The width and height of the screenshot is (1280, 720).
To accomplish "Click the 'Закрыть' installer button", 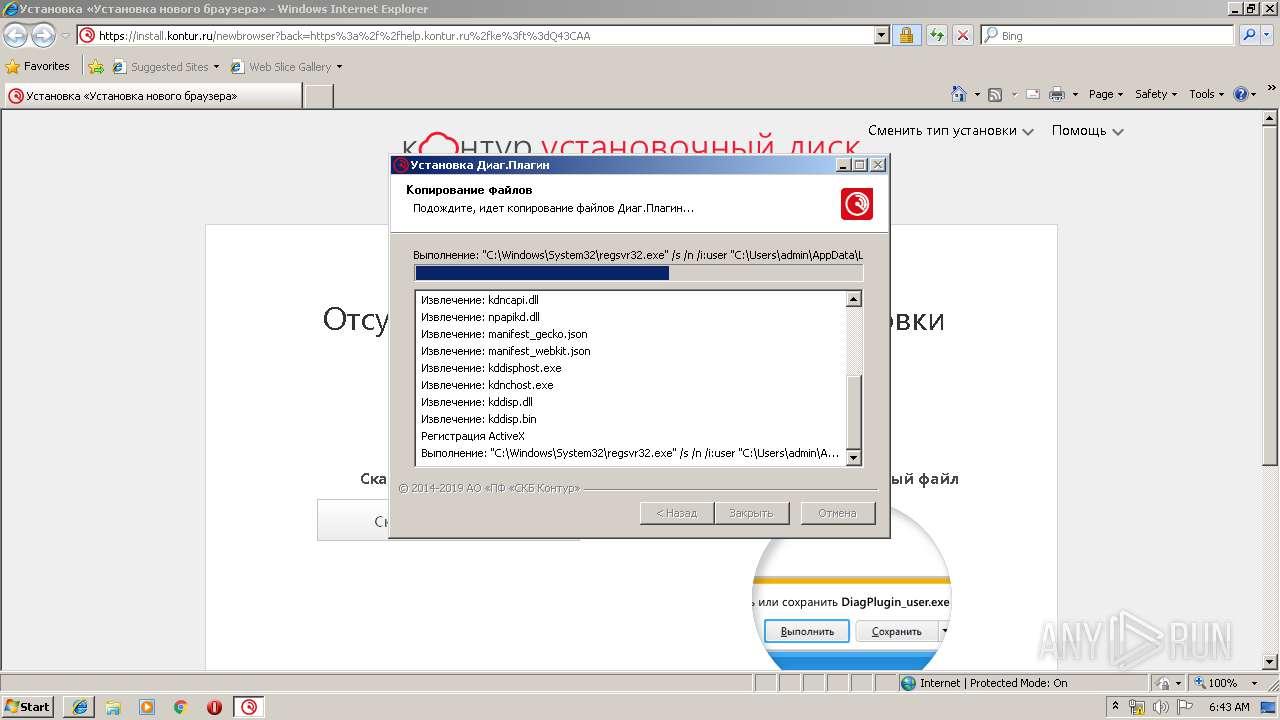I will (x=751, y=513).
